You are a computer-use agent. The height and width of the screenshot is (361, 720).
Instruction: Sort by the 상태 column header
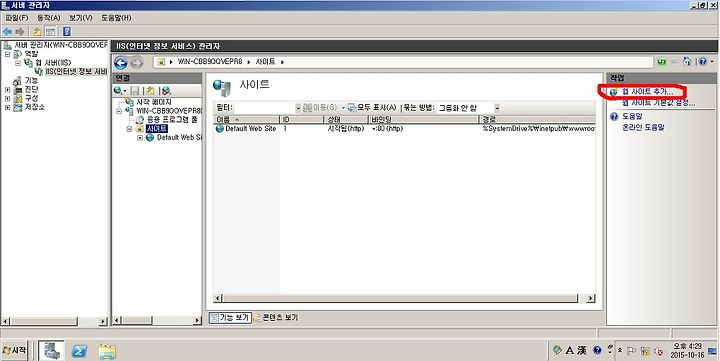[x=345, y=119]
